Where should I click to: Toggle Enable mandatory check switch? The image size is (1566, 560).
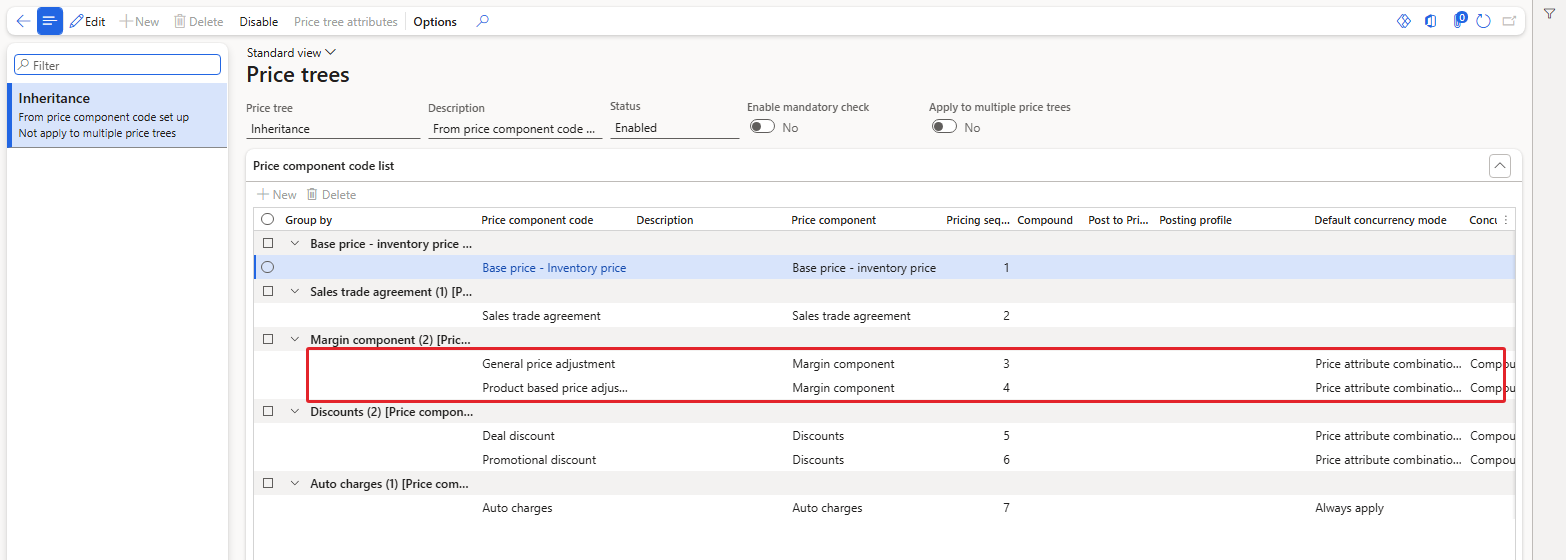pos(762,127)
